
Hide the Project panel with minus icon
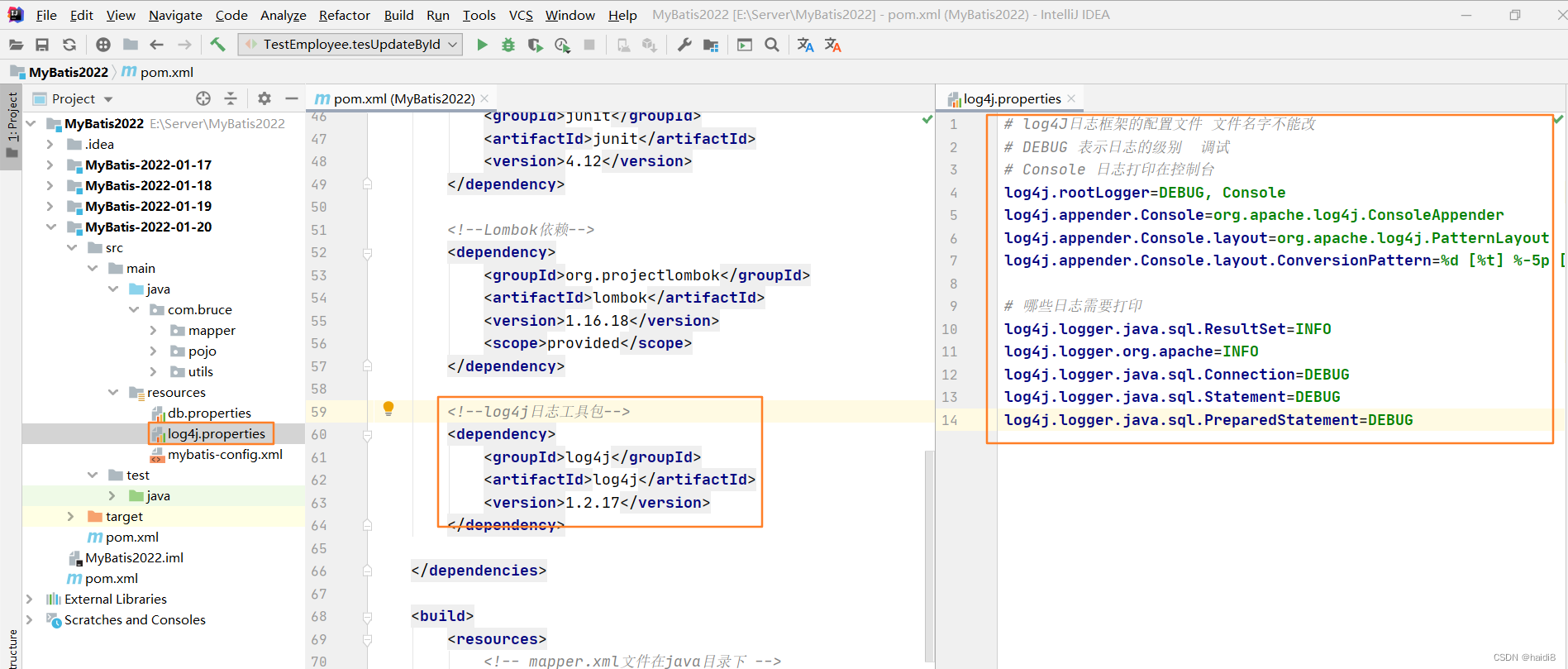pos(292,98)
